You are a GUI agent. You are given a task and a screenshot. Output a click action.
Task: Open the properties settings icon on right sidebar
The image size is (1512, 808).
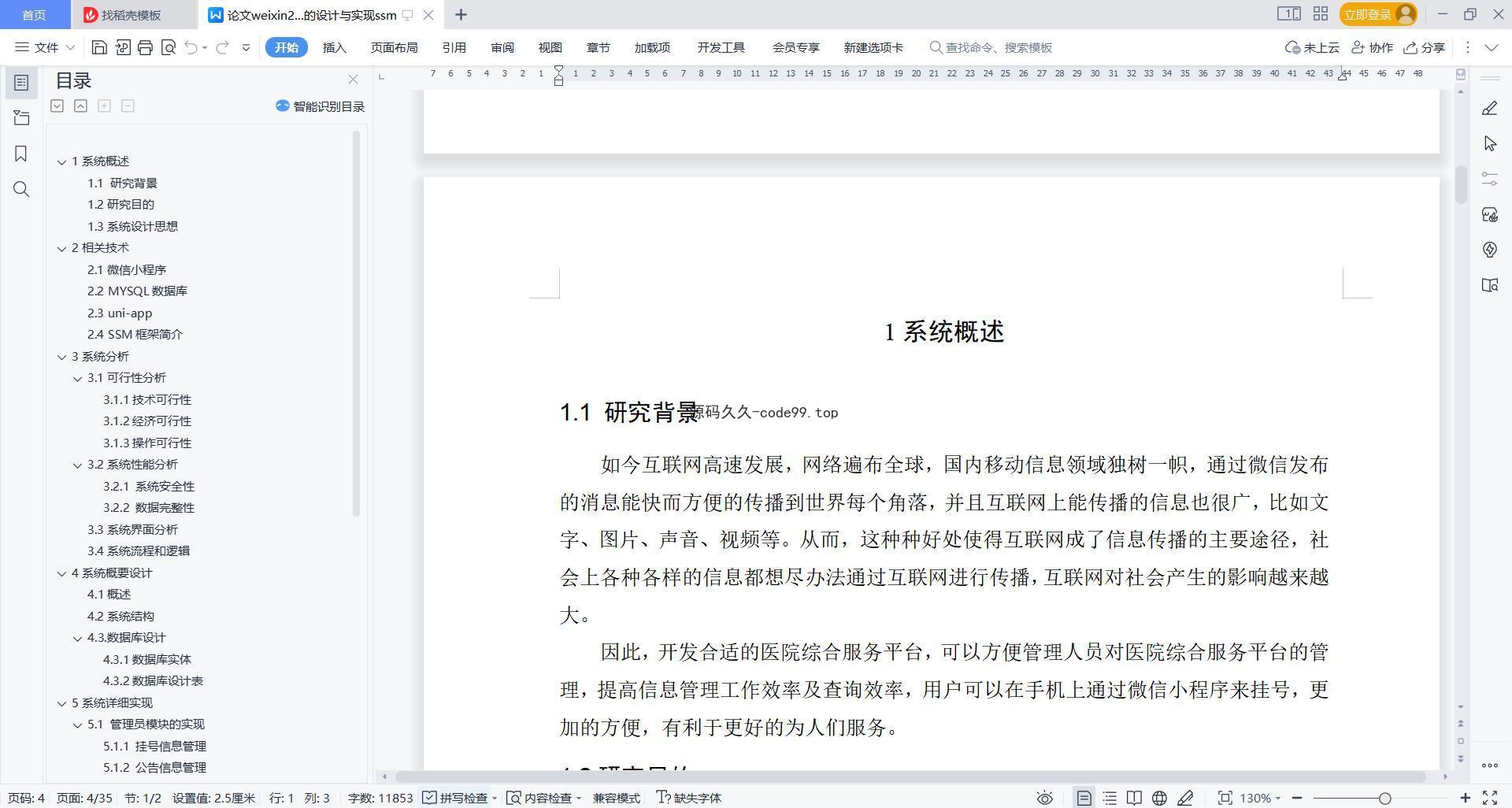click(1489, 179)
